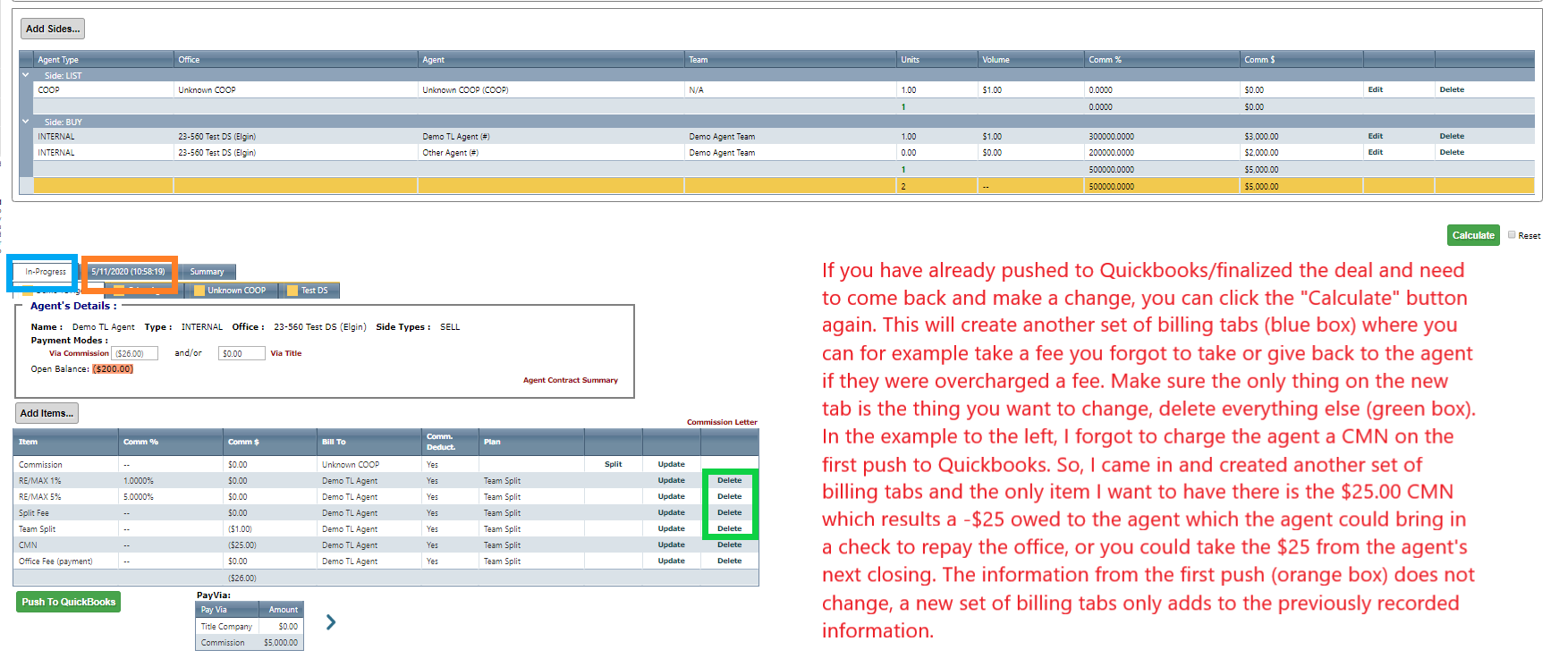Edit the COOP row in sides table
The image size is (1568, 667).
pos(1375,89)
